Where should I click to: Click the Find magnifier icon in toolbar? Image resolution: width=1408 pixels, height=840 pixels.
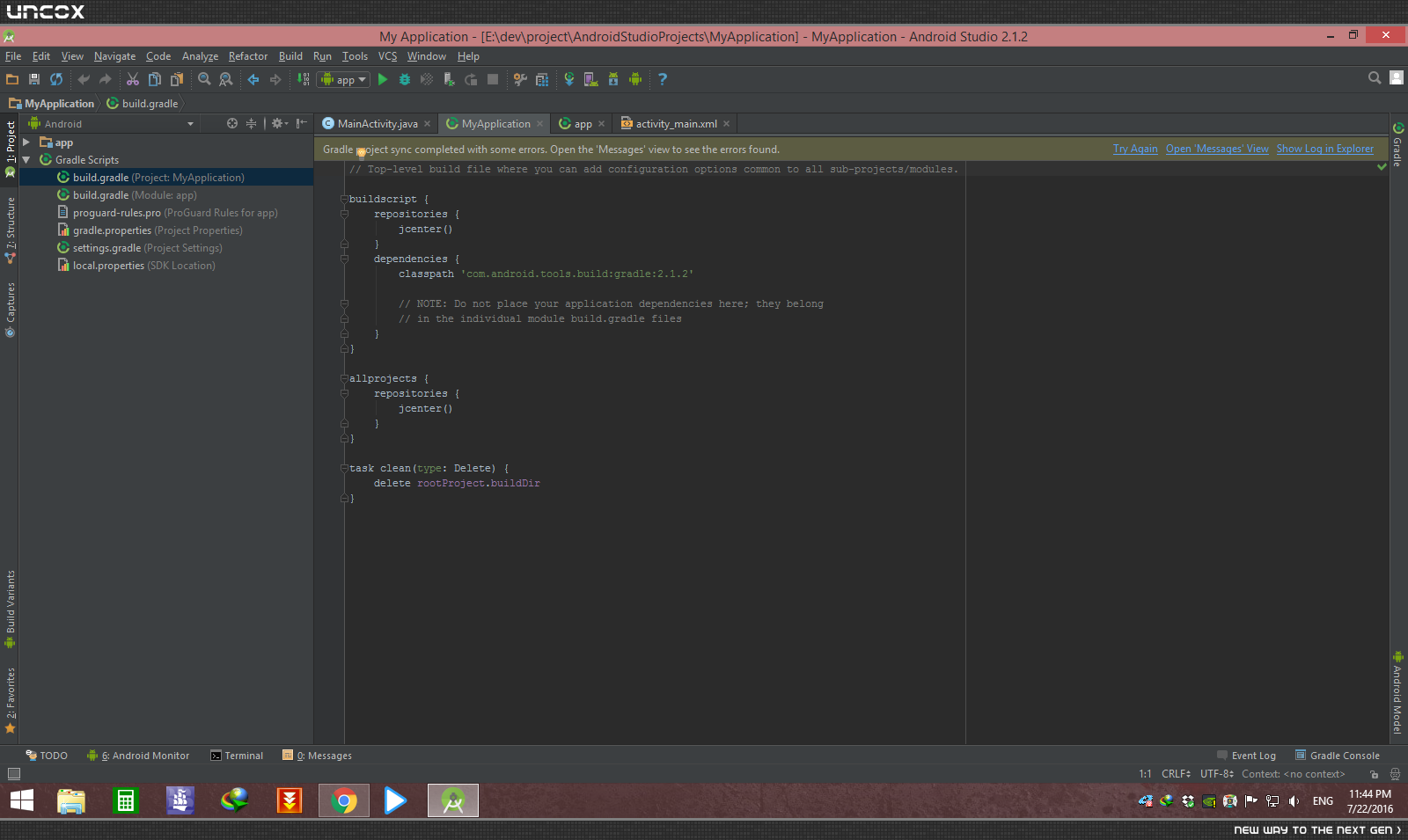click(x=204, y=79)
